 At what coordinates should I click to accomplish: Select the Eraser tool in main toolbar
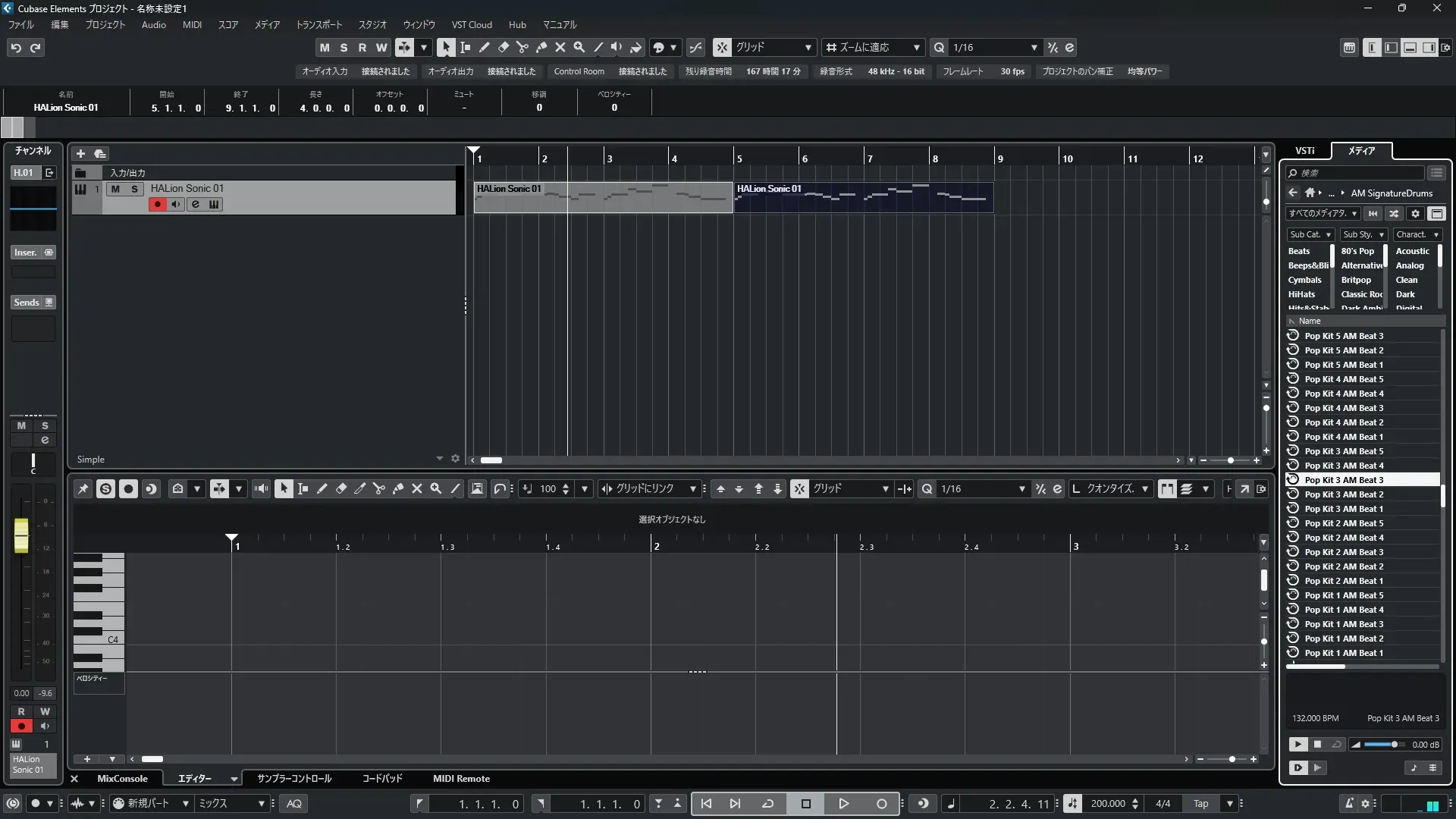504,47
